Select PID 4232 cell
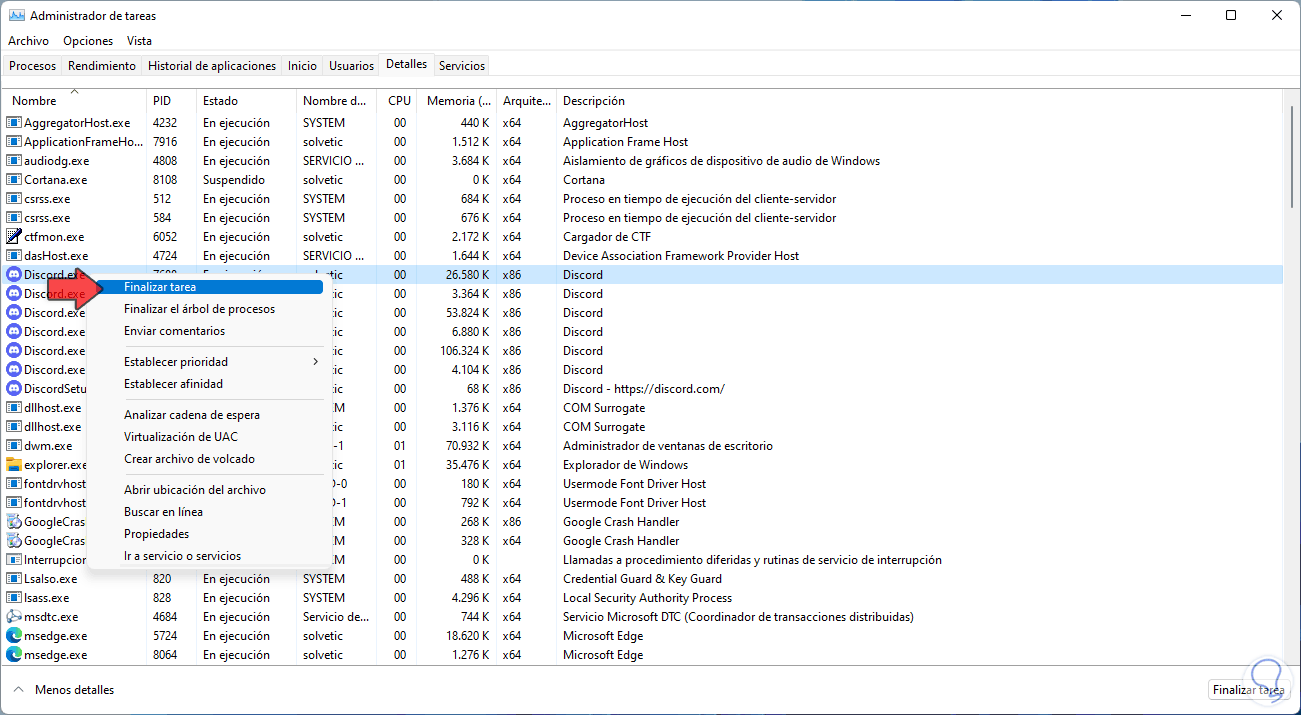Viewport: 1301px width, 715px height. (x=165, y=123)
